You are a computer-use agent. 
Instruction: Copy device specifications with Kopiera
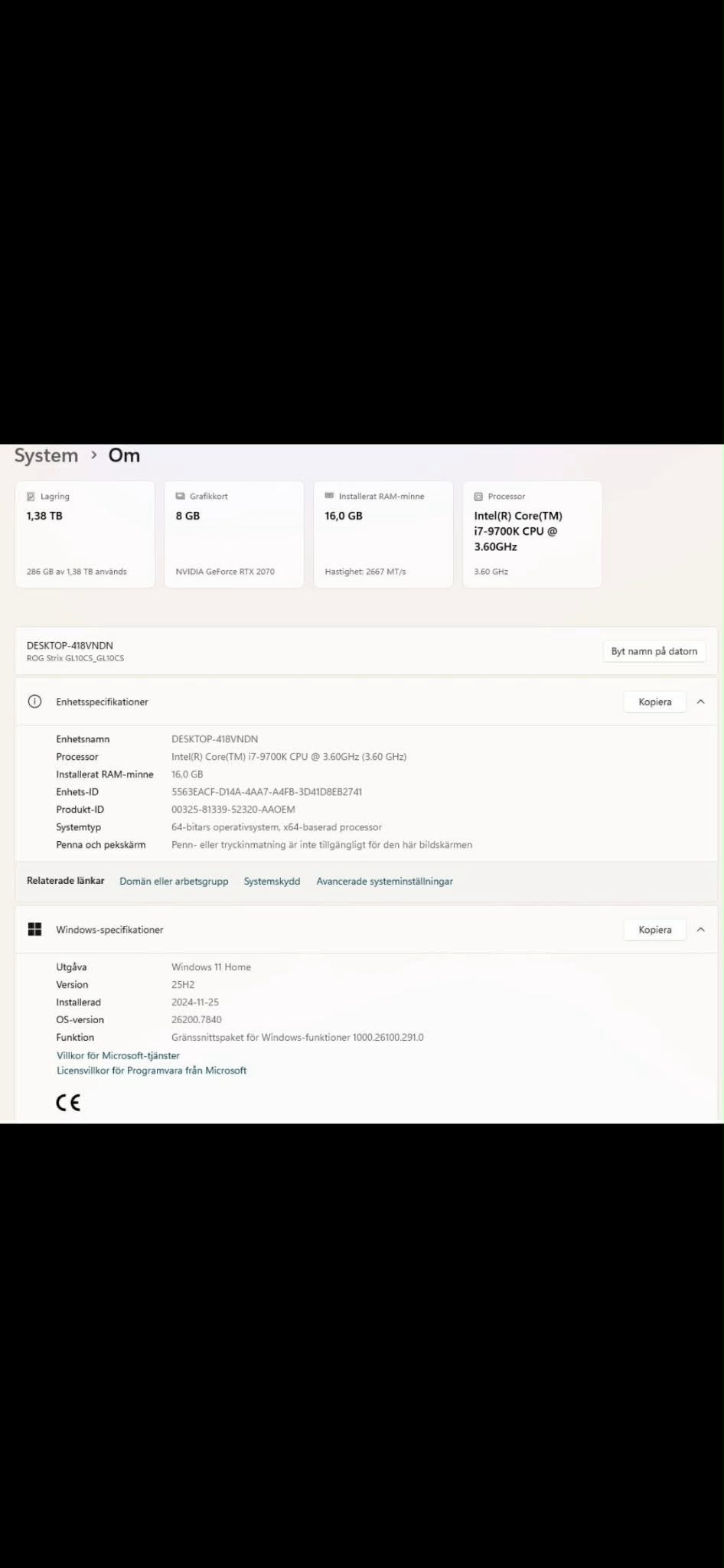click(654, 702)
